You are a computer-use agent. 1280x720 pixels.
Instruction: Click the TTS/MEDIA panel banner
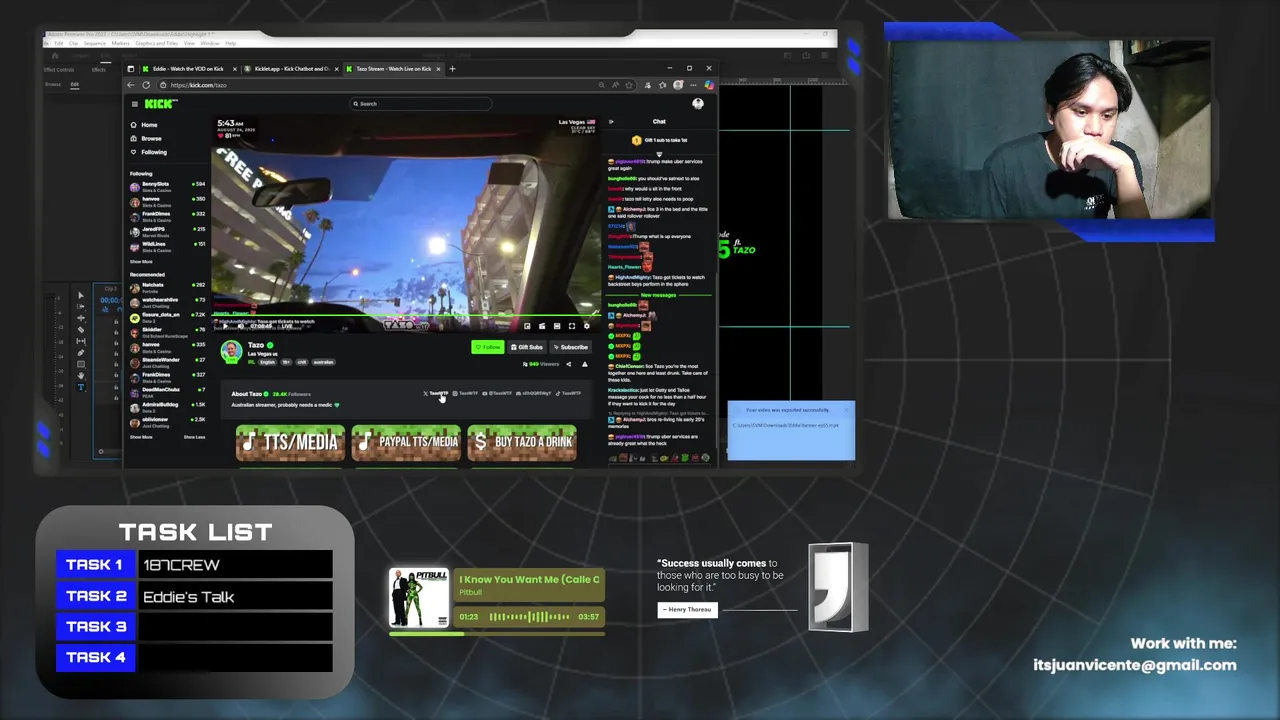[291, 442]
